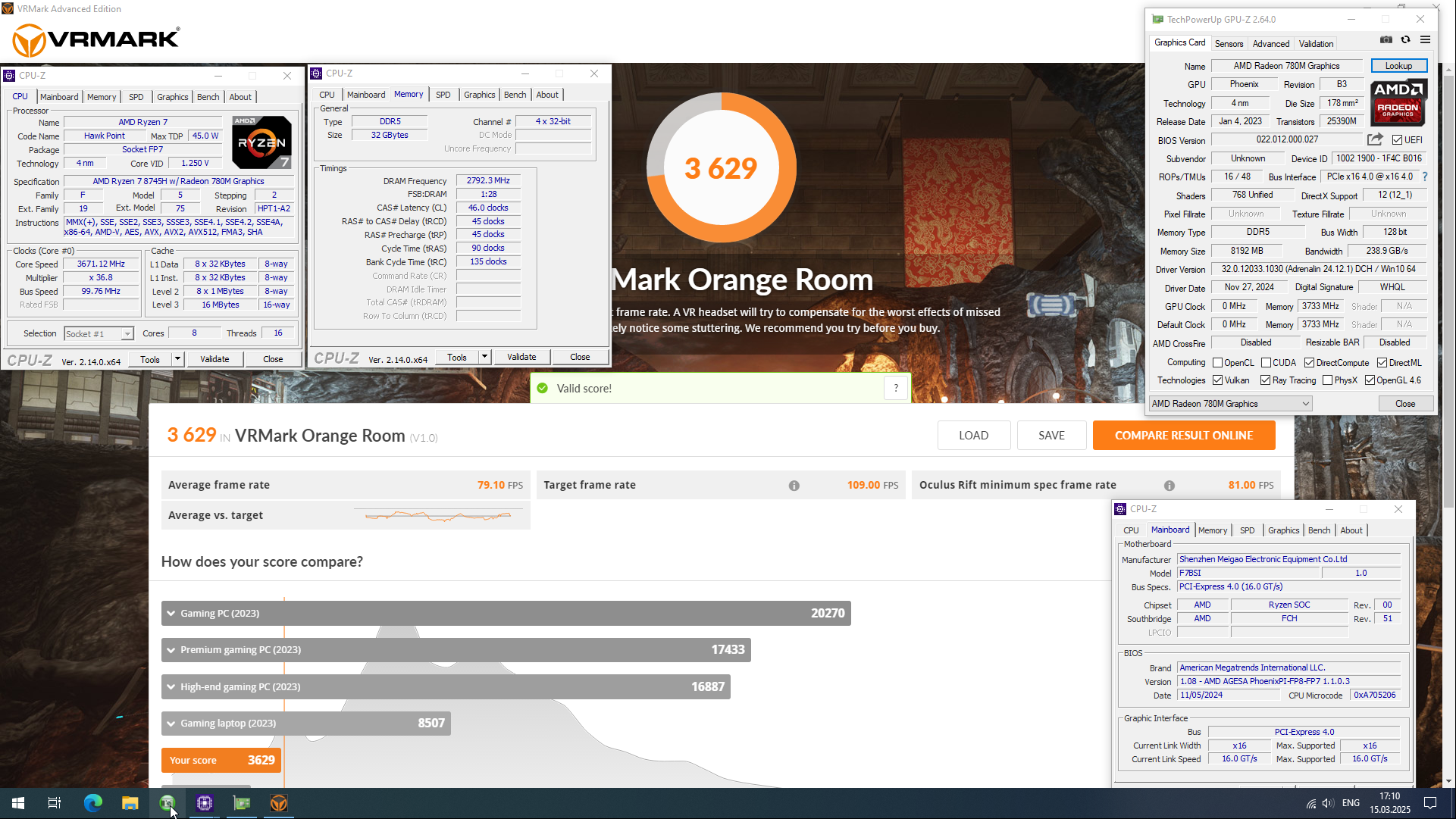Click SAVE button in VRMark
The height and width of the screenshot is (819, 1456).
pyautogui.click(x=1051, y=436)
